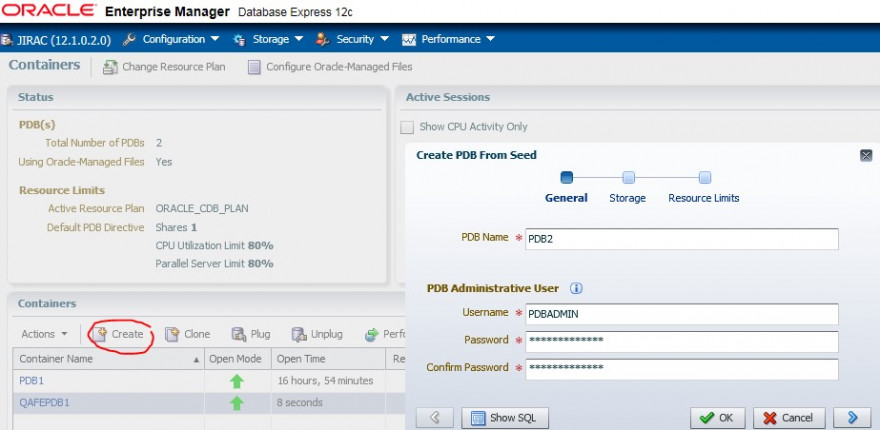Click the Performance chart icon
This screenshot has height=430, width=880.
click(409, 40)
